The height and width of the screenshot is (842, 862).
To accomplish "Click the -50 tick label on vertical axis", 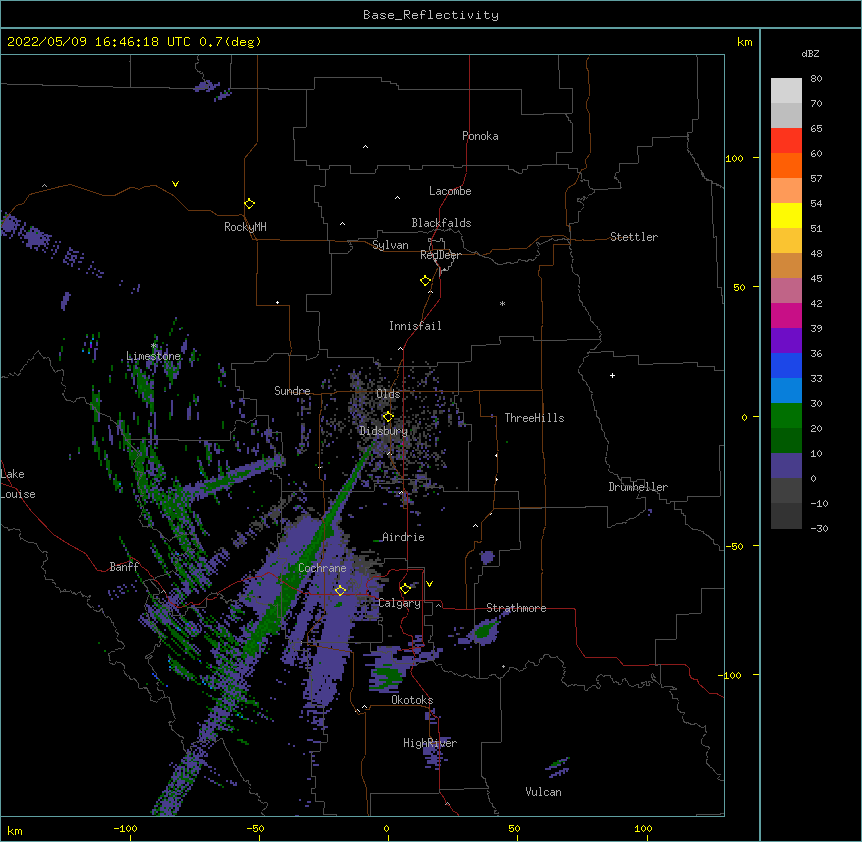I will pos(734,546).
